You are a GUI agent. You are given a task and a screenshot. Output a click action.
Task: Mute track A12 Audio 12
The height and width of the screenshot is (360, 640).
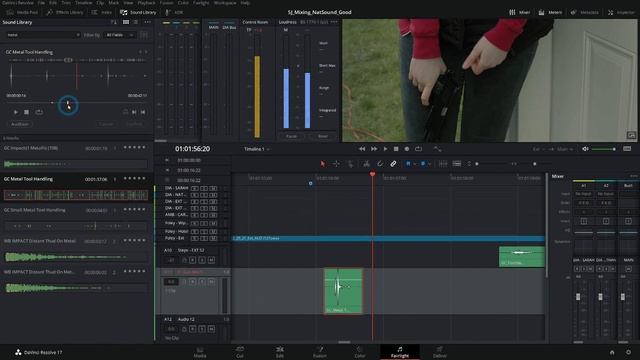click(x=211, y=329)
